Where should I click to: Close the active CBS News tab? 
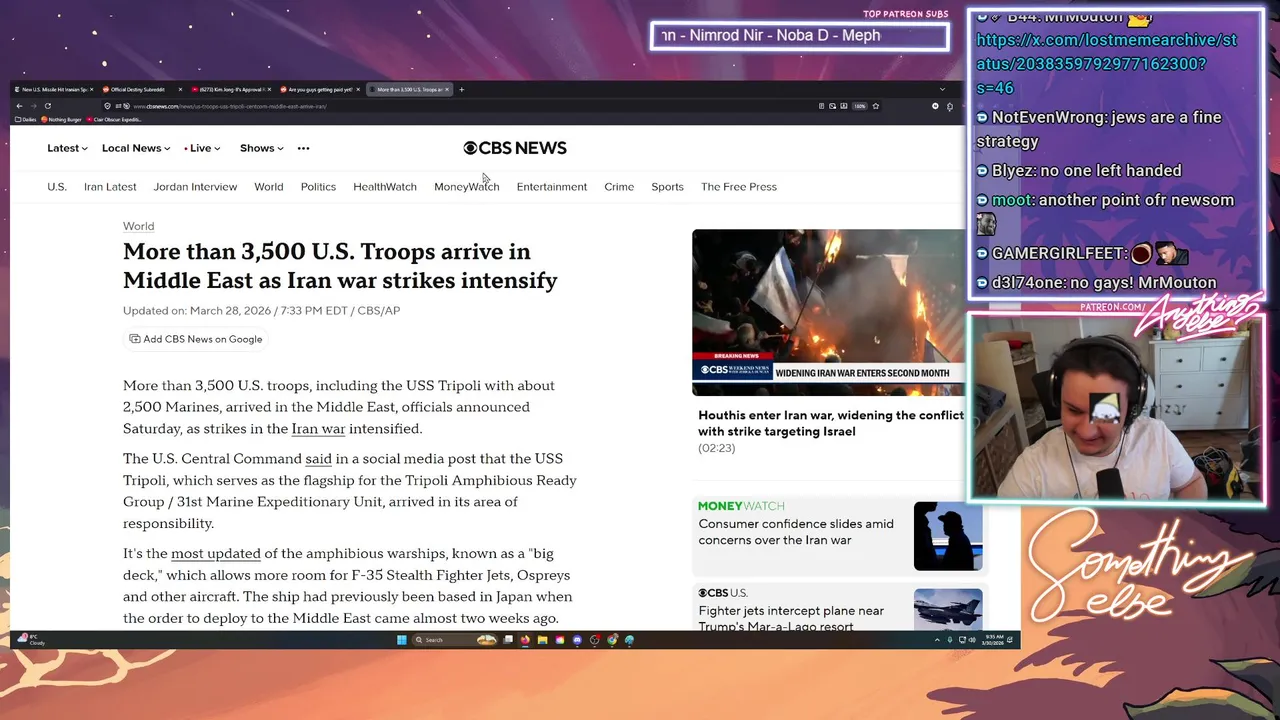coord(447,90)
